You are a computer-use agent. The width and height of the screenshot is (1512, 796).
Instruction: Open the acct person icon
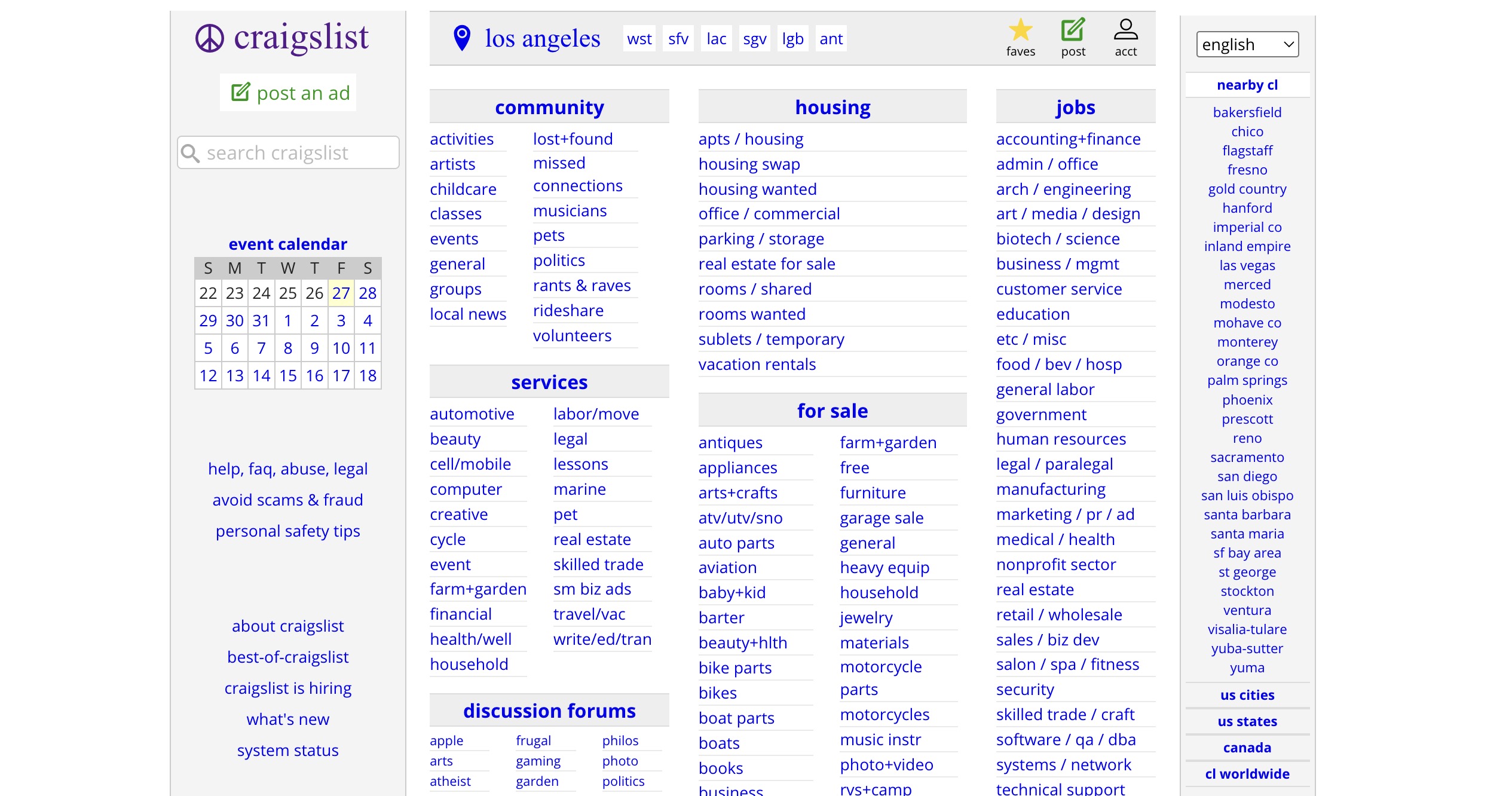pyautogui.click(x=1125, y=30)
